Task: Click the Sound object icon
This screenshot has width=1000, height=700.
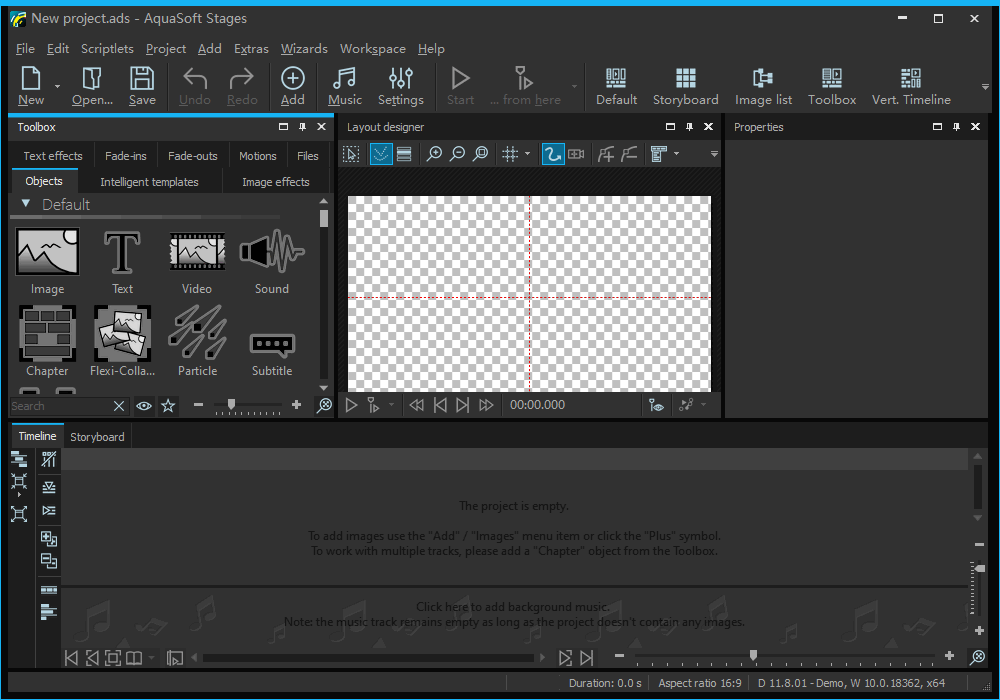Action: [x=271, y=253]
